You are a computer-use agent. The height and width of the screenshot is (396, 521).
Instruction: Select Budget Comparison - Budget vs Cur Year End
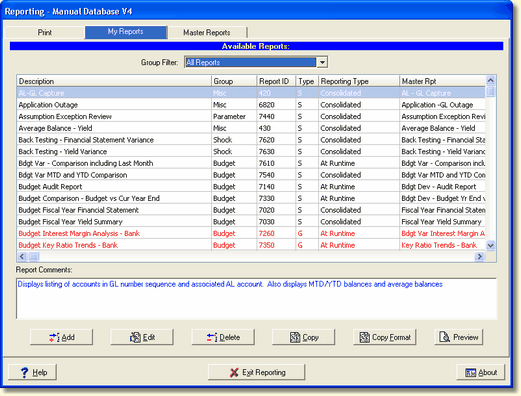pos(251,198)
